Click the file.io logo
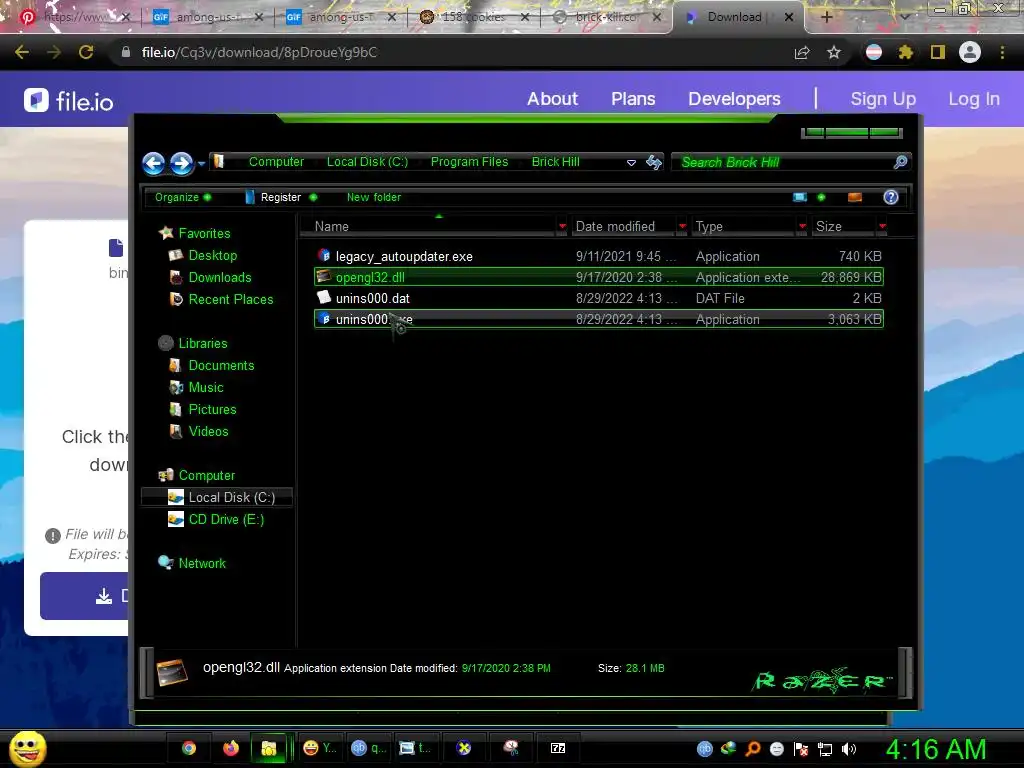 pos(69,101)
